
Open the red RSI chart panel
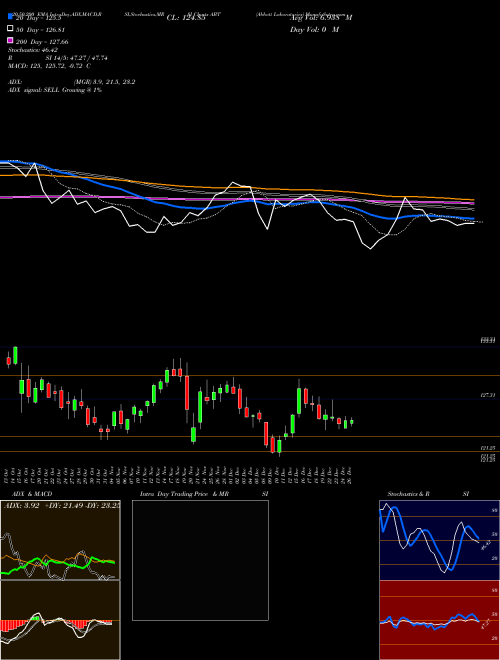[x=439, y=620]
